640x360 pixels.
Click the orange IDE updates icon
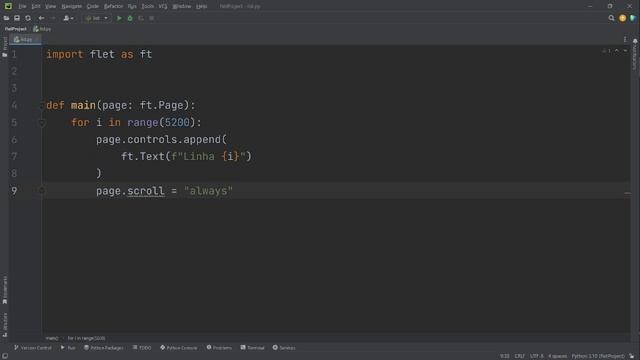(622, 18)
